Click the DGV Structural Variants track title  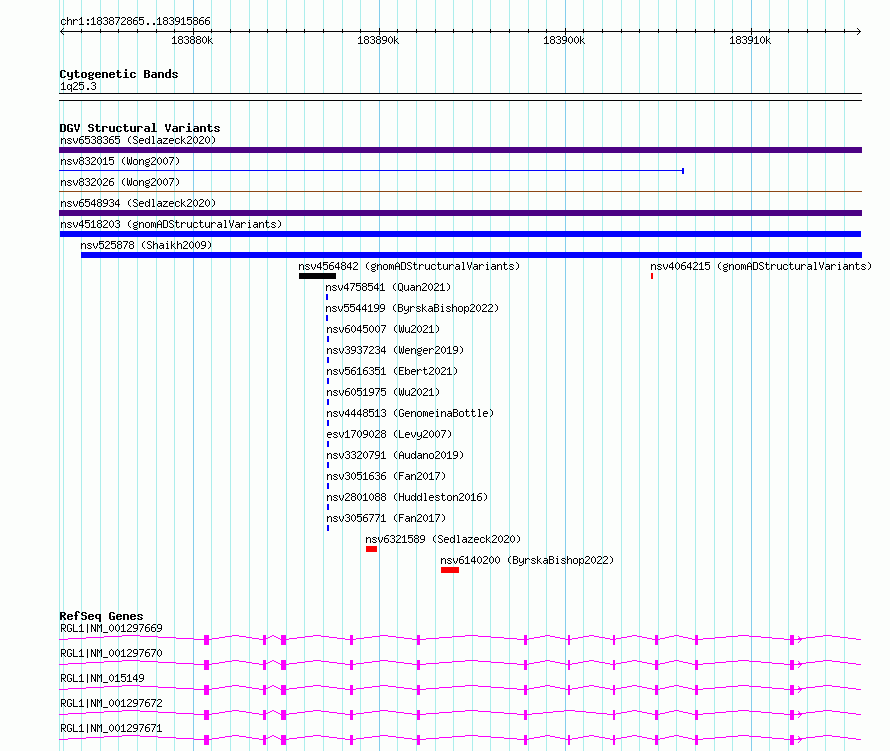click(140, 128)
